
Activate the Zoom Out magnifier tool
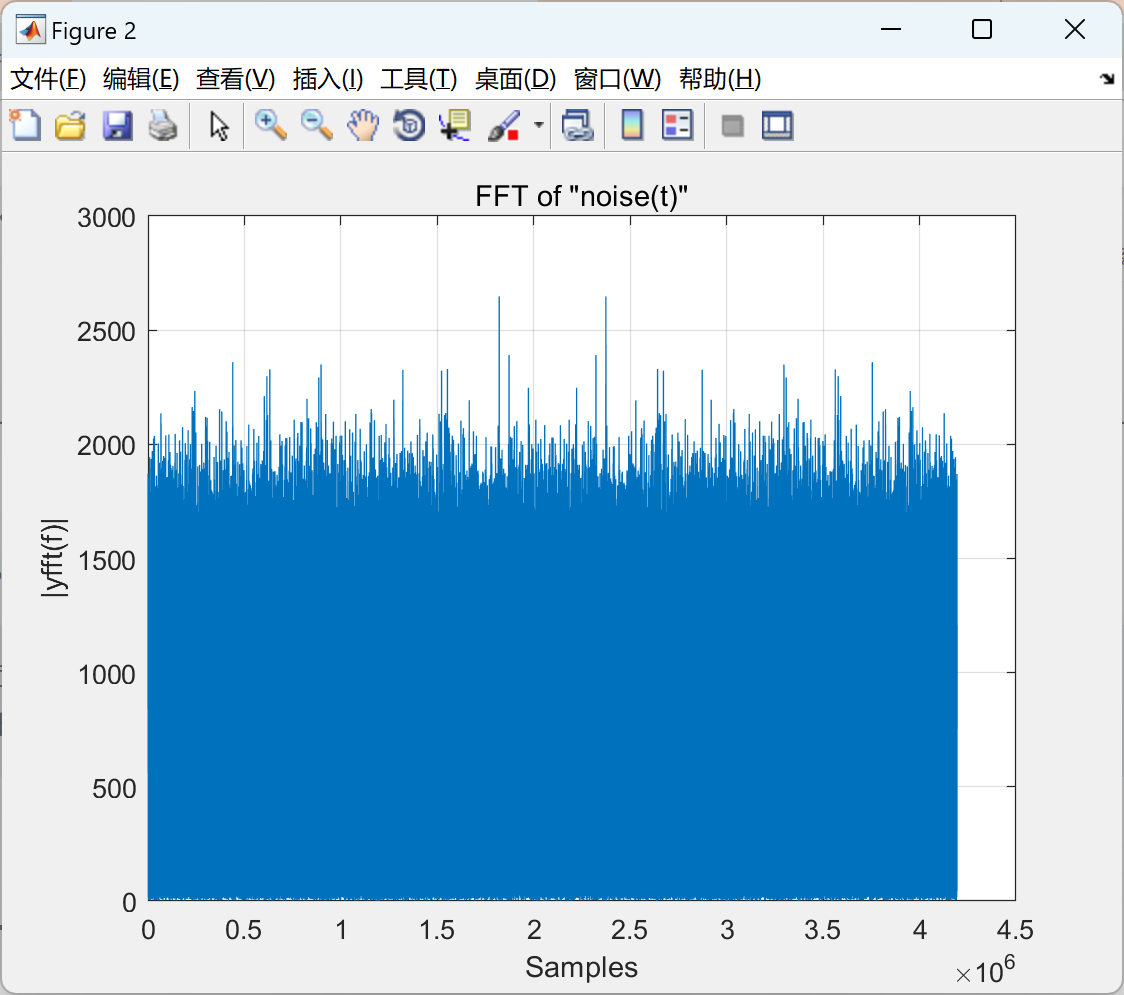[316, 125]
